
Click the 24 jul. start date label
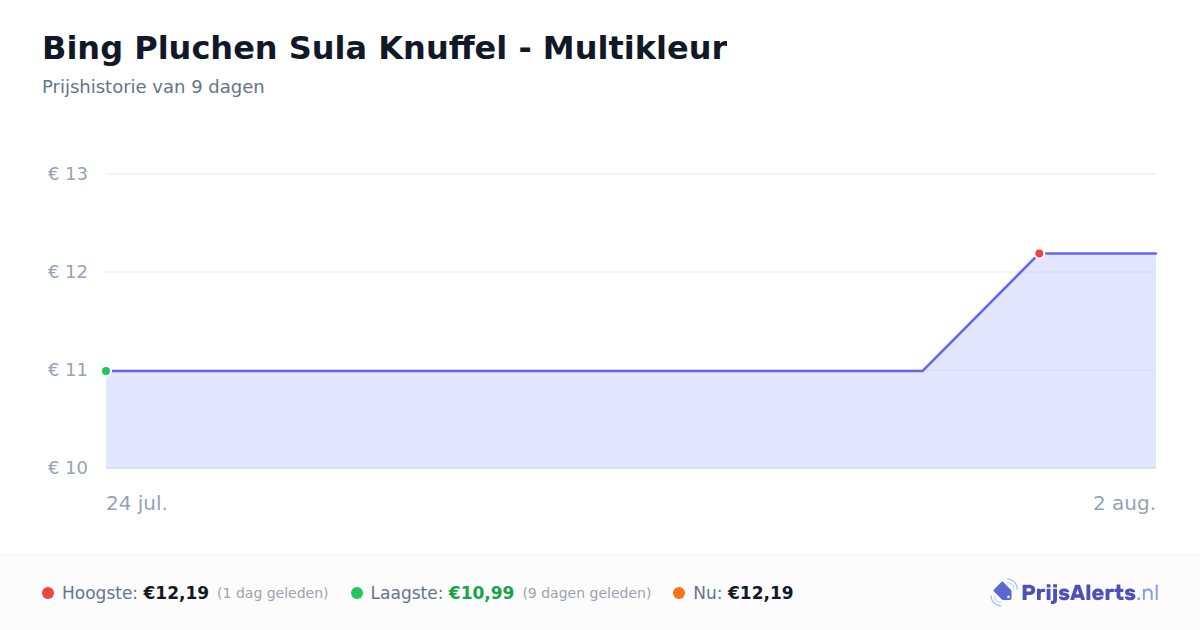coord(137,503)
